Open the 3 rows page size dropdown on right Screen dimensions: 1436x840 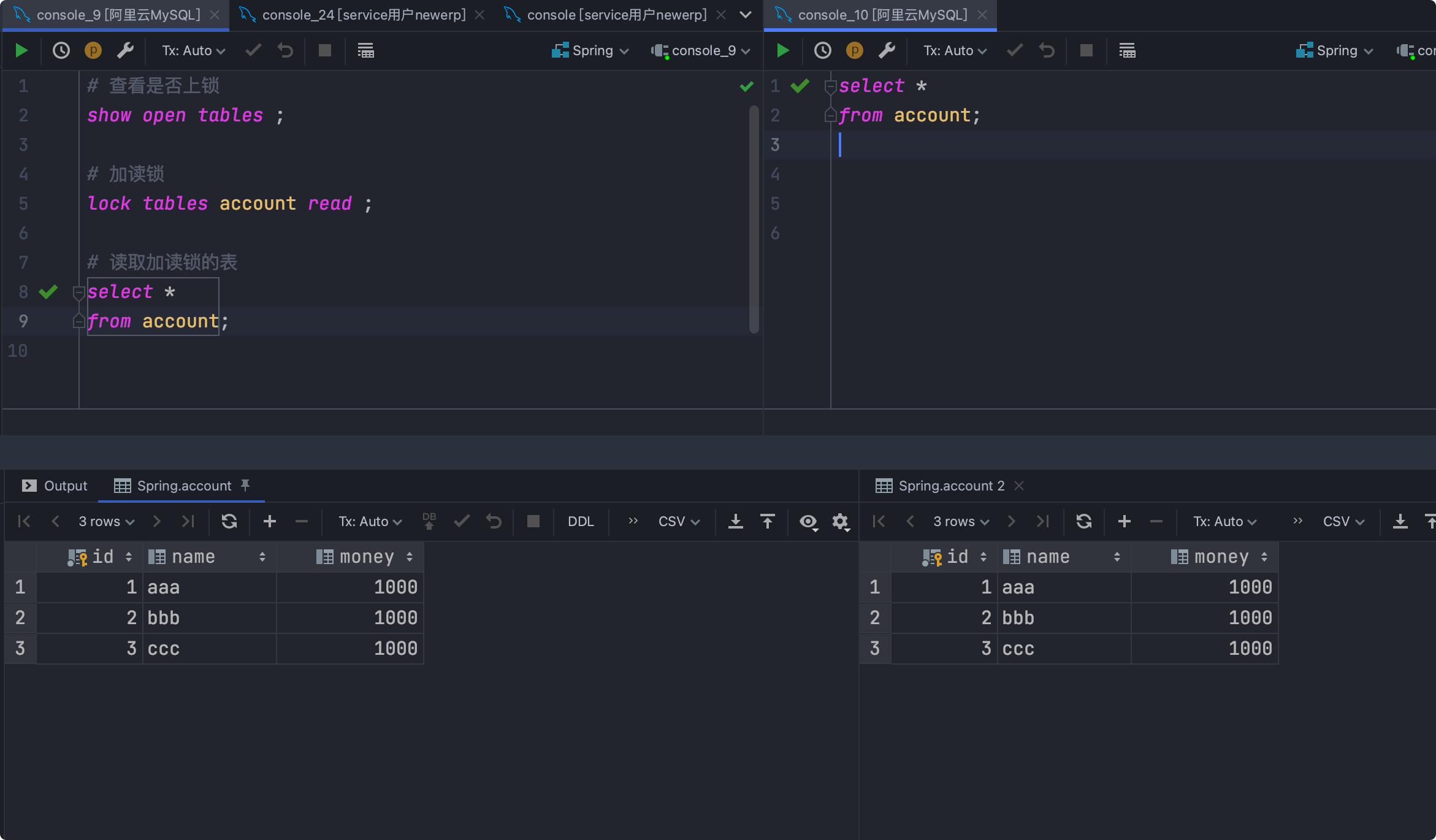961,521
